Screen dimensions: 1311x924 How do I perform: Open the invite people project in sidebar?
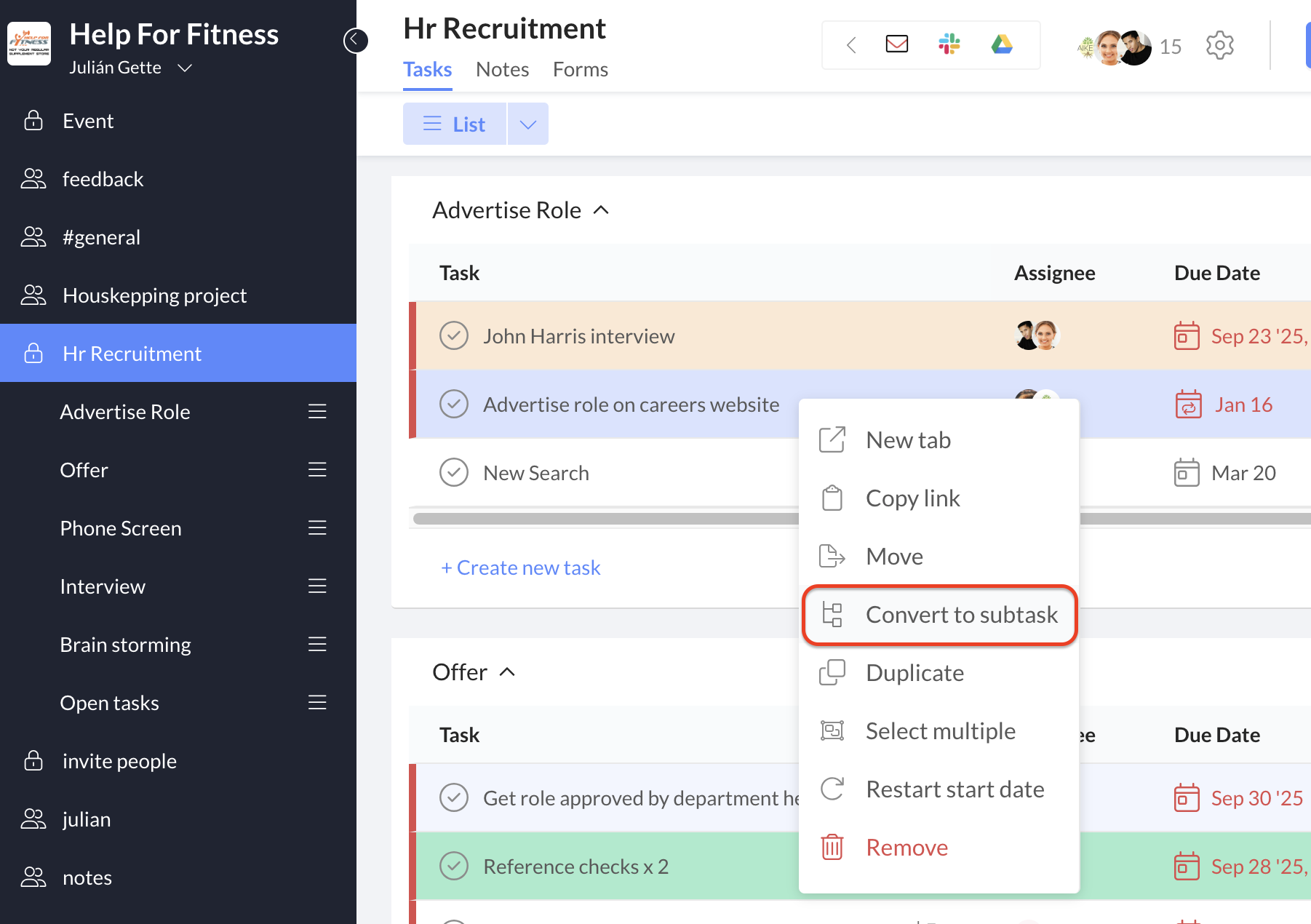(x=178, y=761)
